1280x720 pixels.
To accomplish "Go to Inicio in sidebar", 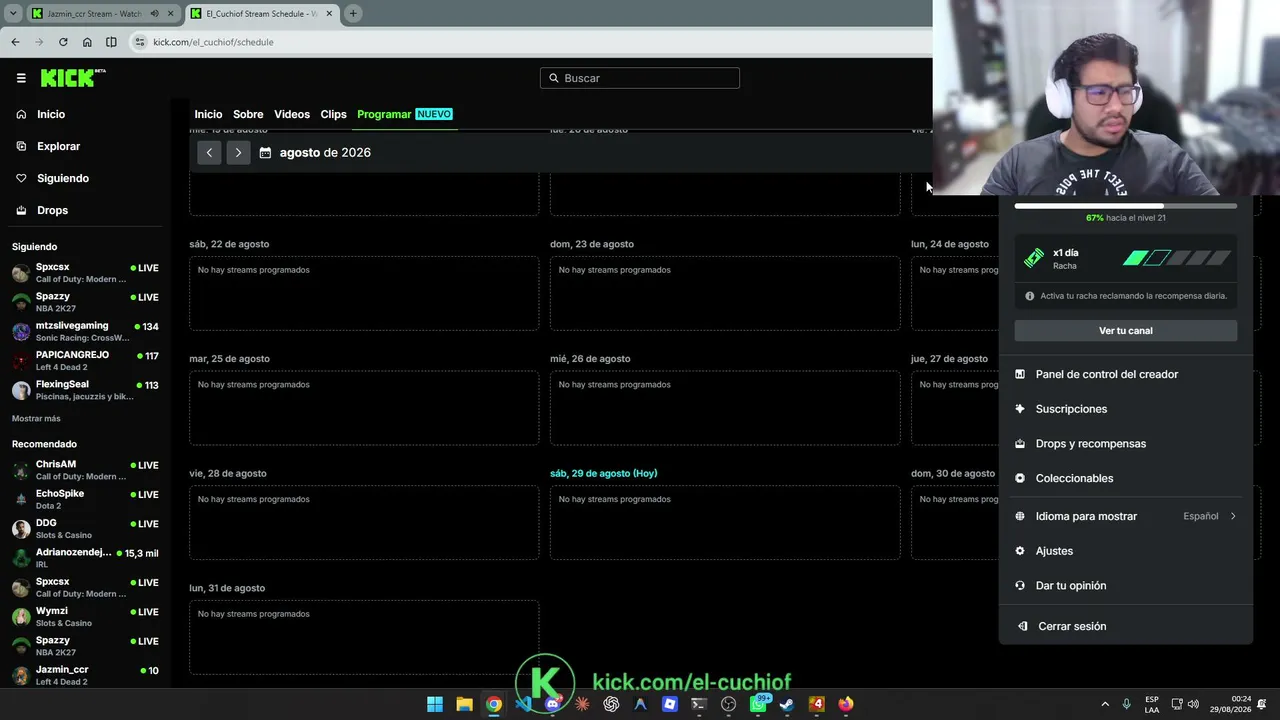I will 86,114.
